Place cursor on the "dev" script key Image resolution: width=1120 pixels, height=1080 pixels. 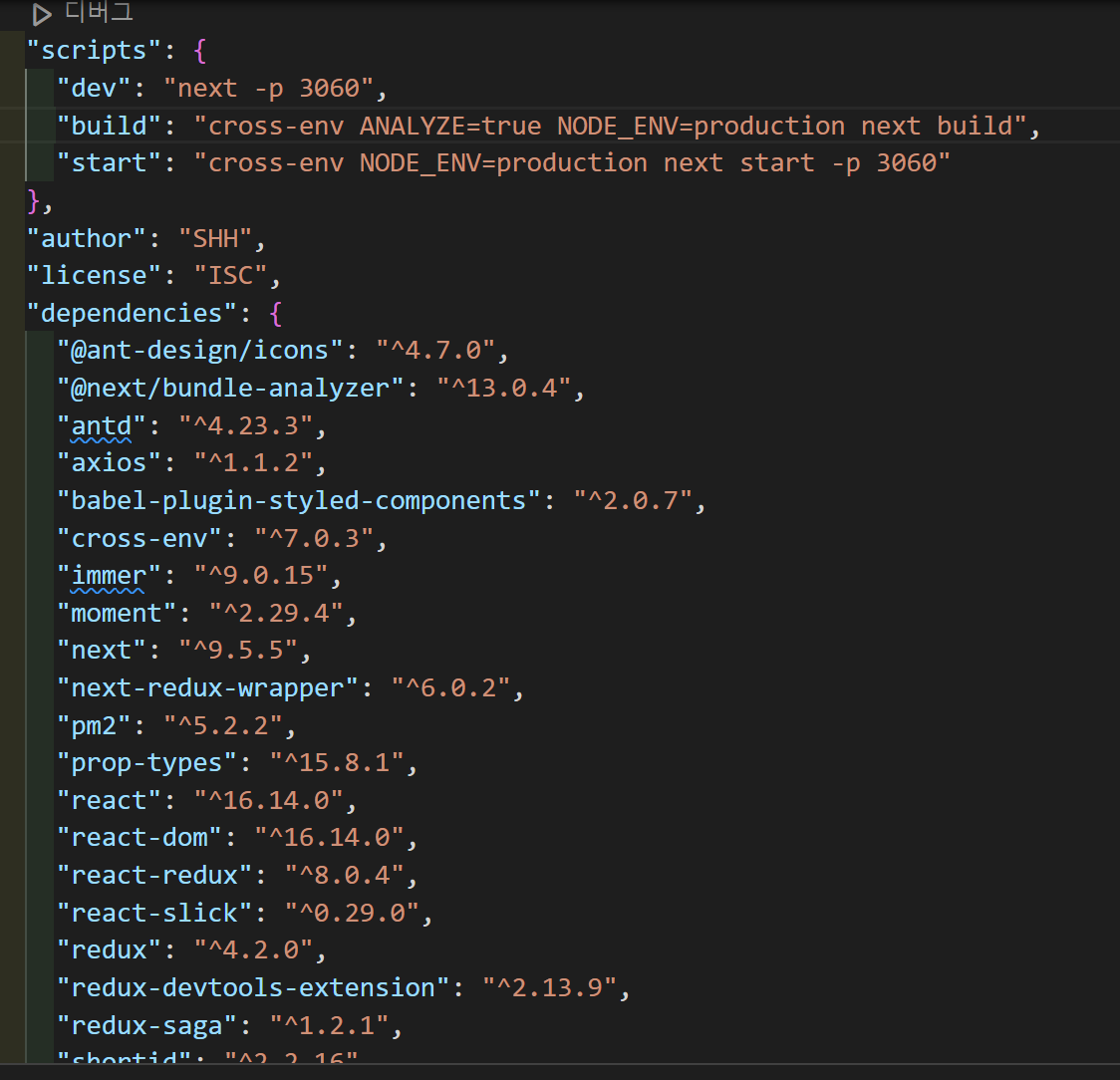coord(94,89)
